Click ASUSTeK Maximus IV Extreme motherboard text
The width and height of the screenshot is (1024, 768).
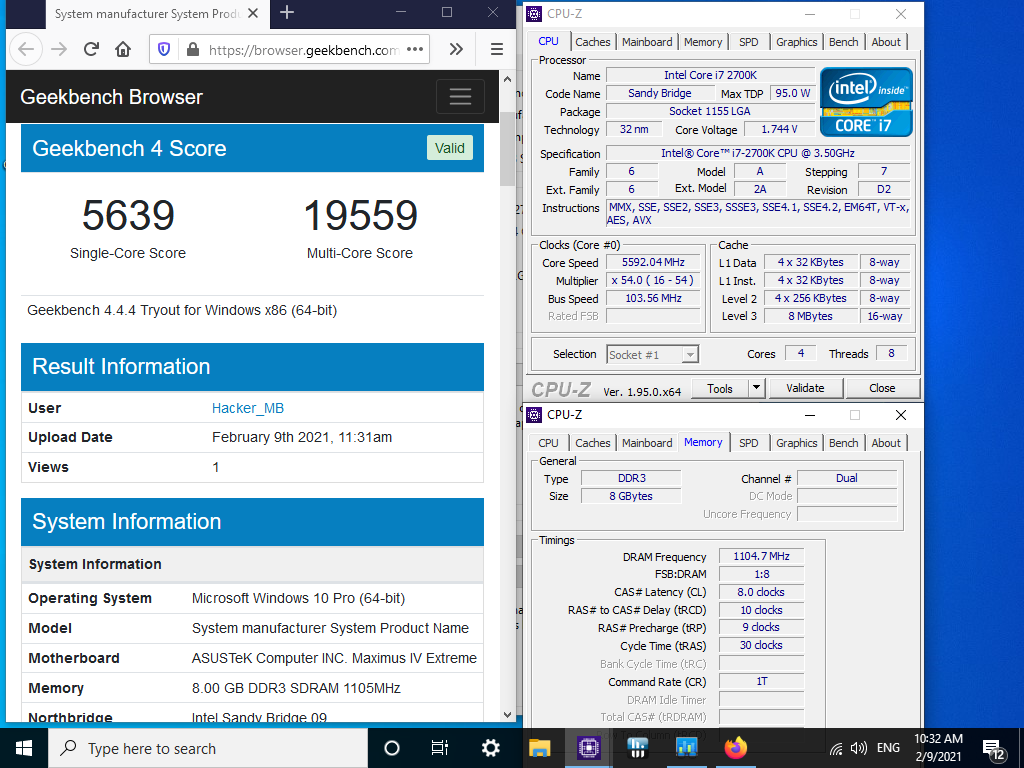[334, 658]
